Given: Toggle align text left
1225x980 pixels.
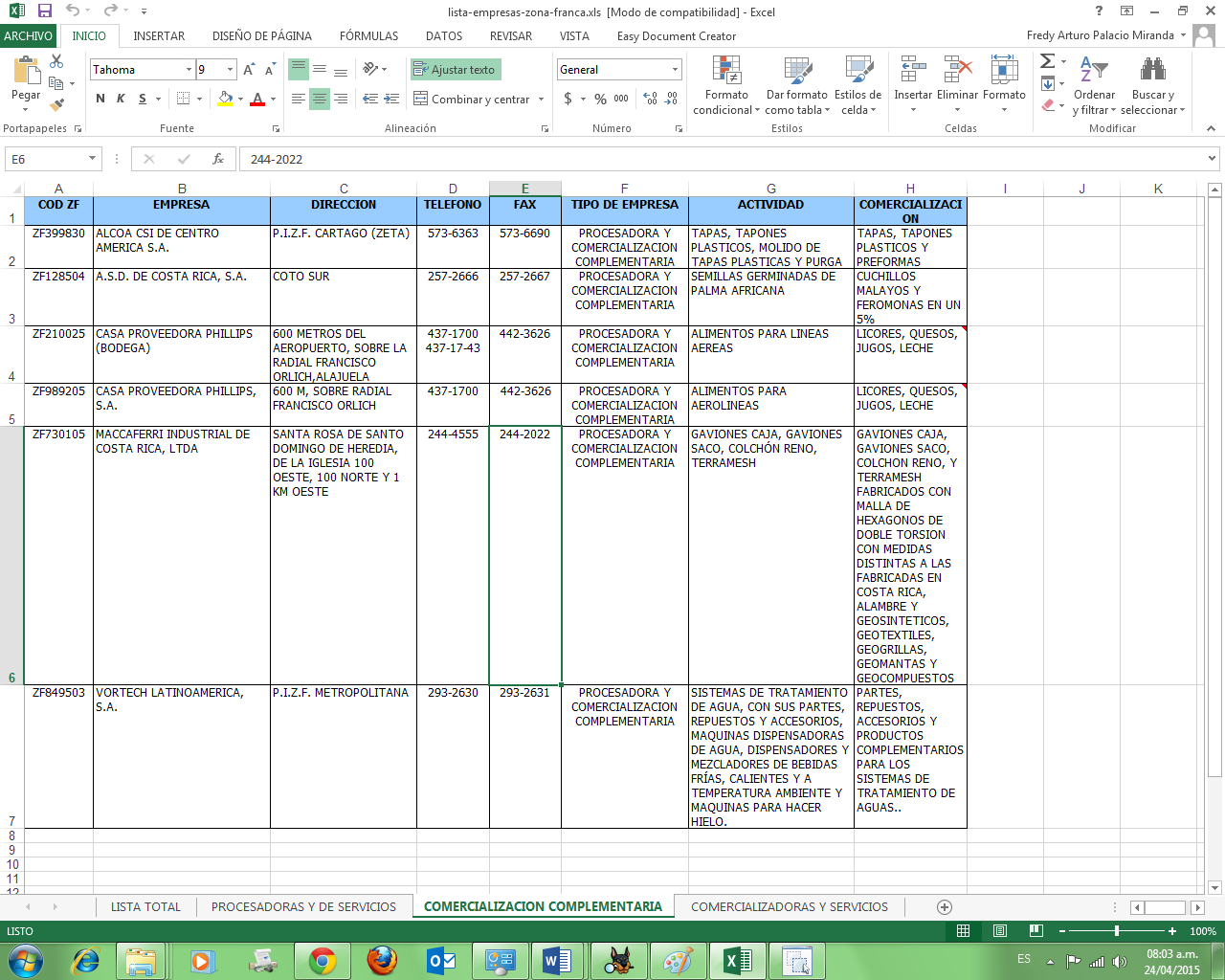Looking at the screenshot, I should [x=299, y=99].
